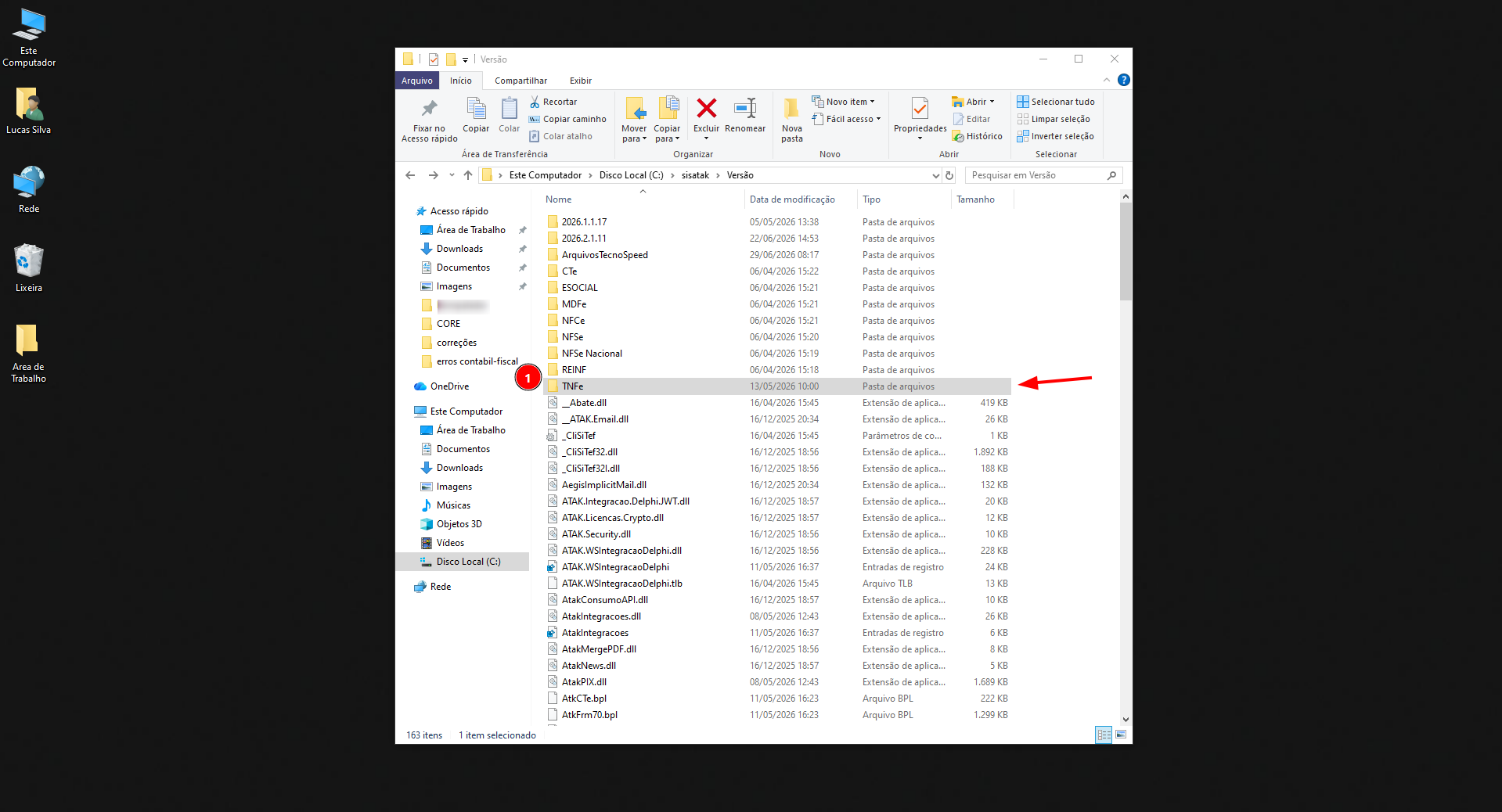Screen dimensions: 1502x812
Task: Collapse the ribbon with the chevron
Action: pos(1107,80)
